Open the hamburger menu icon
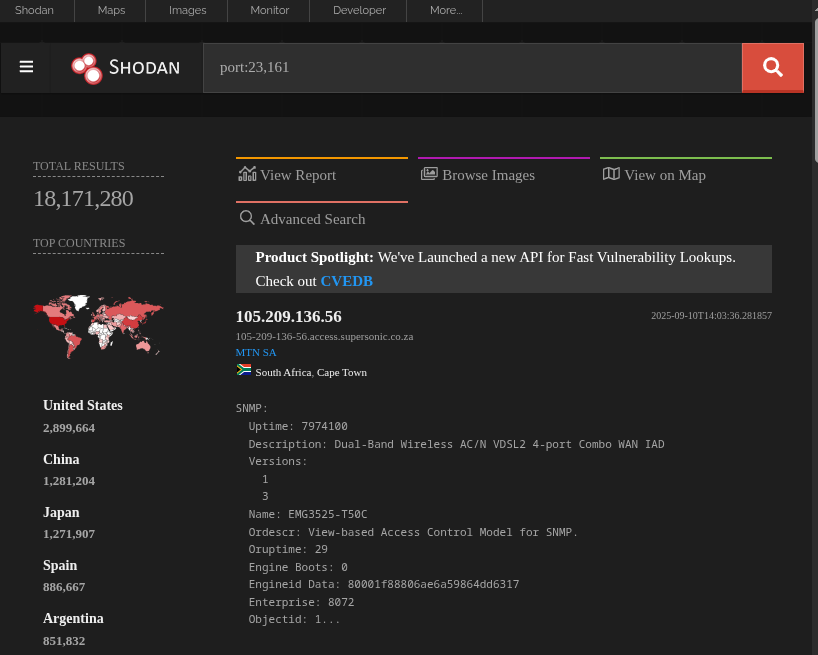 [26, 67]
